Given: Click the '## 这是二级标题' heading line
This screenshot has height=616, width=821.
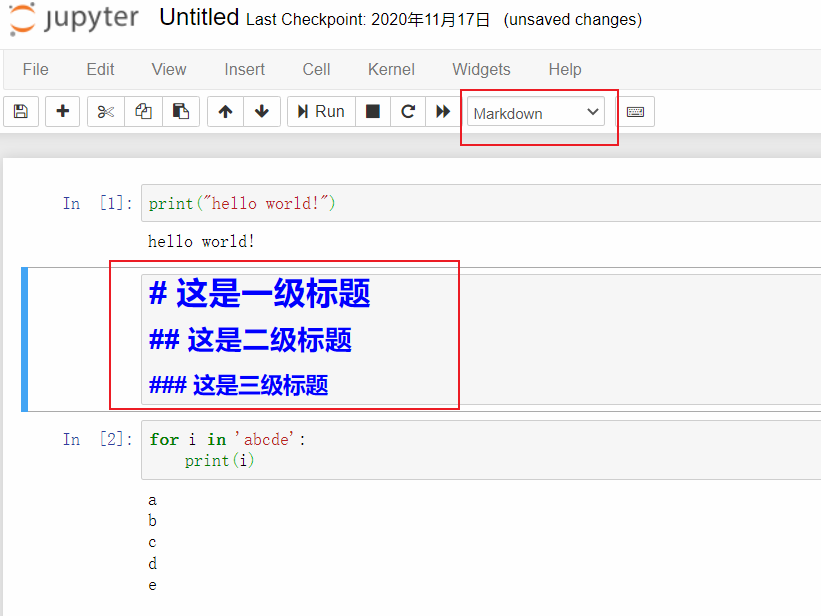Looking at the screenshot, I should pyautogui.click(x=250, y=340).
